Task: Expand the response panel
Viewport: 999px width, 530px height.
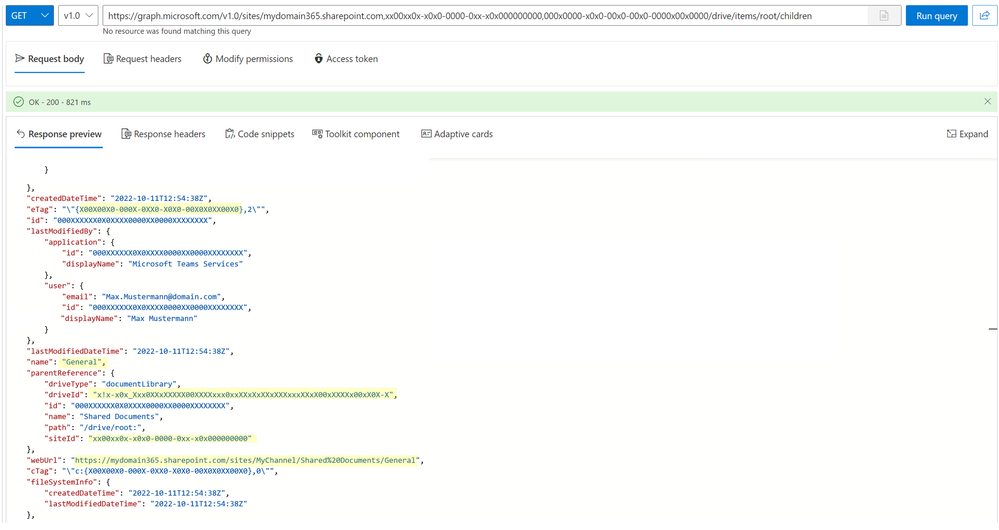Action: pyautogui.click(x=967, y=134)
